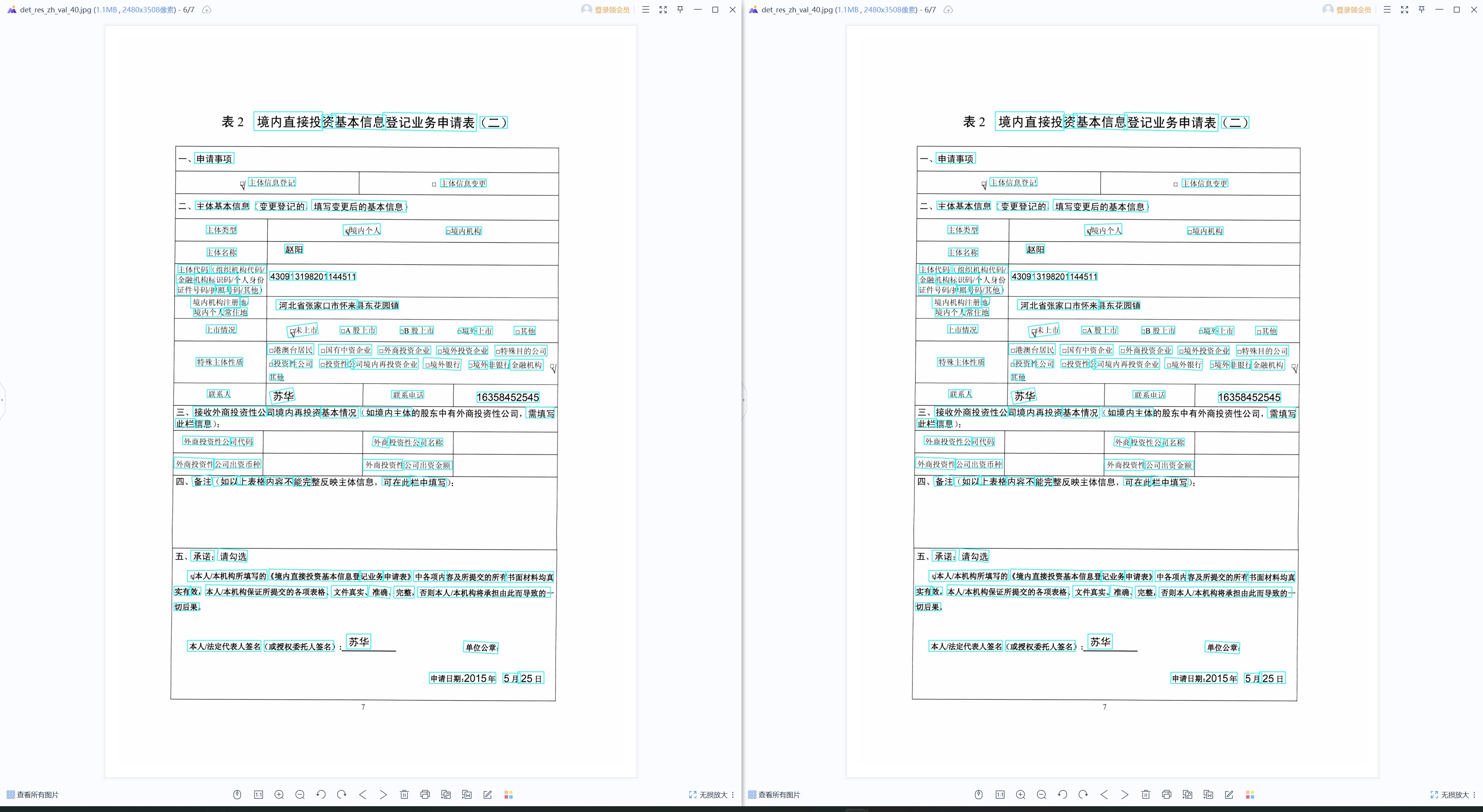This screenshot has height=812, width=1483.
Task: Open the colorful grid tools panel
Action: 508,794
